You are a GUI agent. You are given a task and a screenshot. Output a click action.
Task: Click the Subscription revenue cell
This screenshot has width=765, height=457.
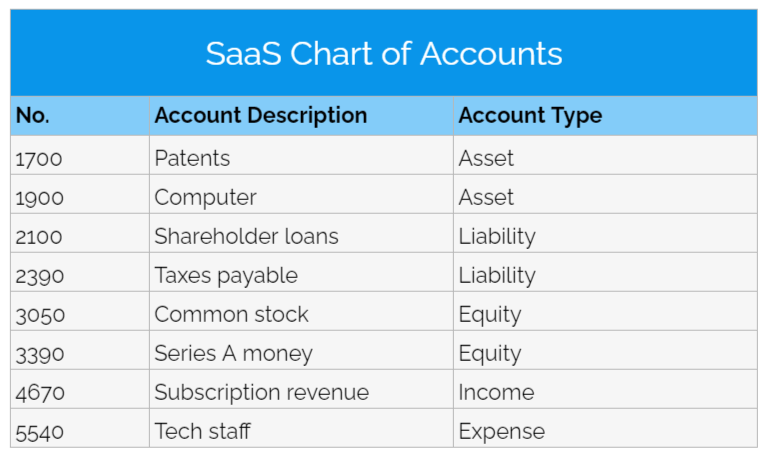261,392
